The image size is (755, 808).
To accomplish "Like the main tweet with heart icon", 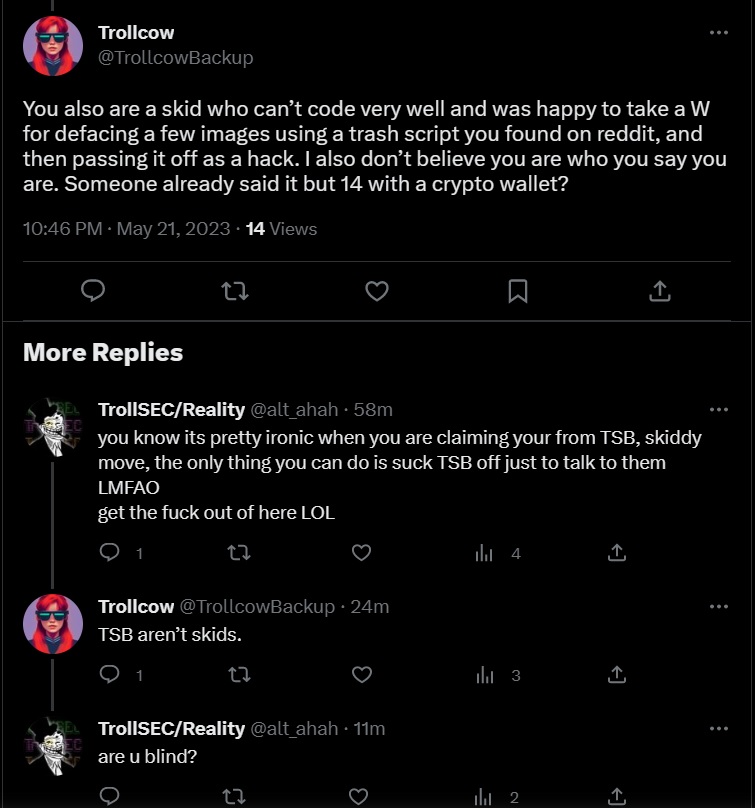I will (x=376, y=291).
